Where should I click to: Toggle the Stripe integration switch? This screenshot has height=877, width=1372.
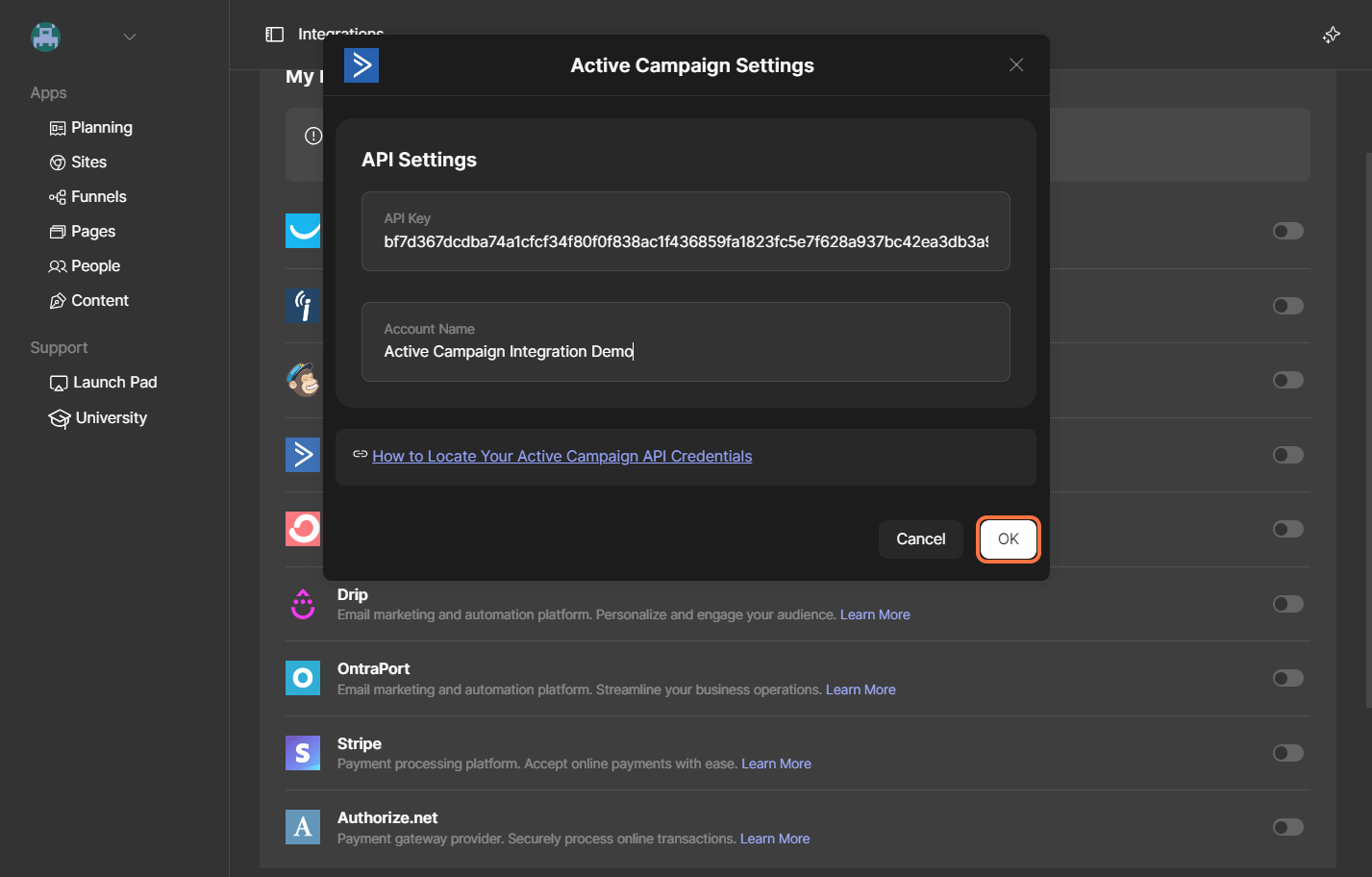point(1288,753)
